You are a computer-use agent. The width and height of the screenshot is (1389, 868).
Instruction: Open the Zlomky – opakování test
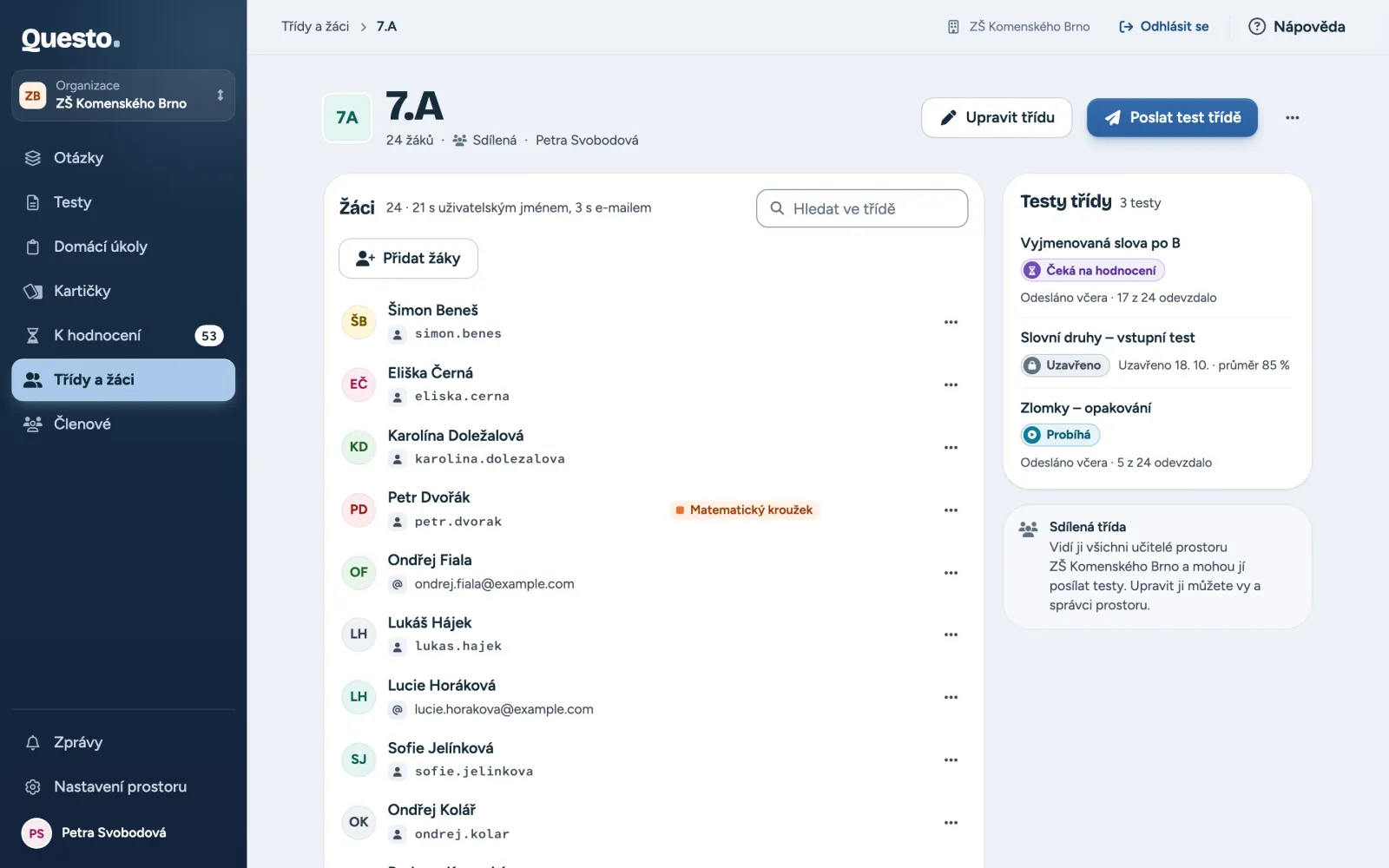tap(1085, 408)
